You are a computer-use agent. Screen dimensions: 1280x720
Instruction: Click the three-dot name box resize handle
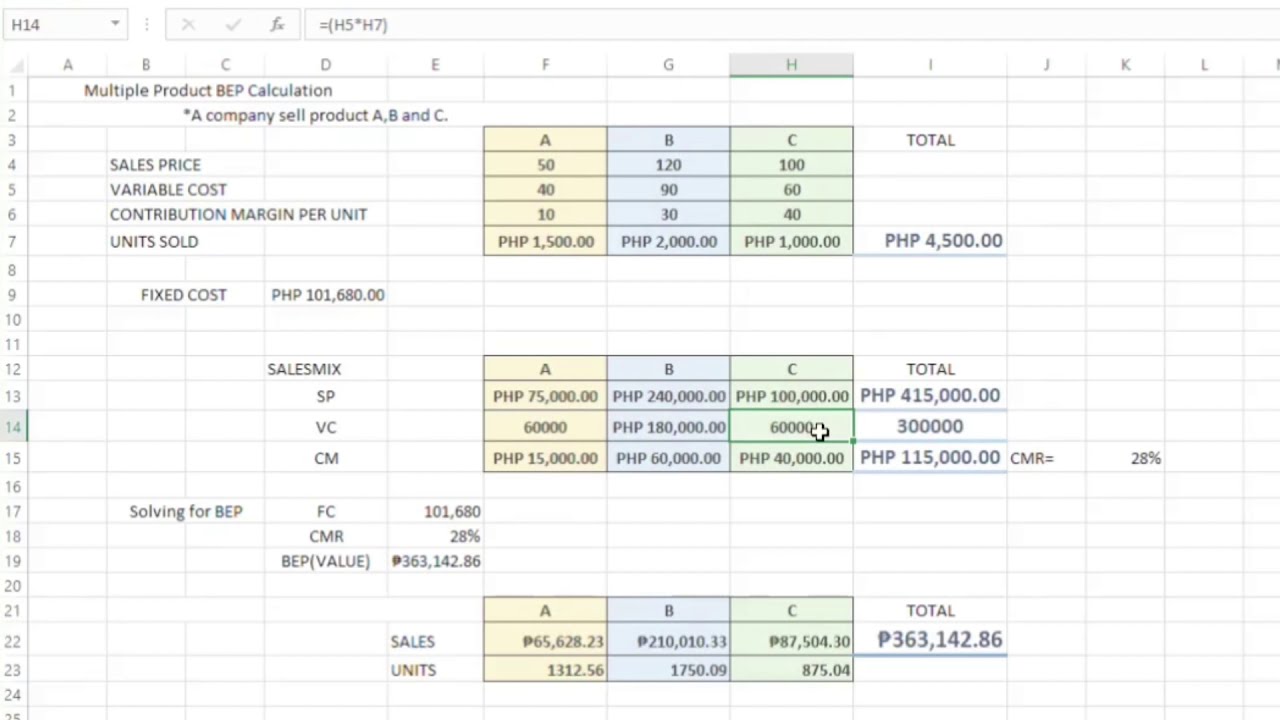tap(146, 25)
